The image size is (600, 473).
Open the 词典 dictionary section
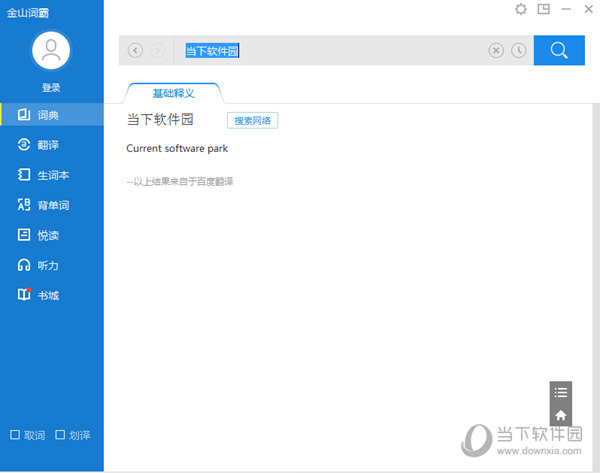(x=52, y=114)
